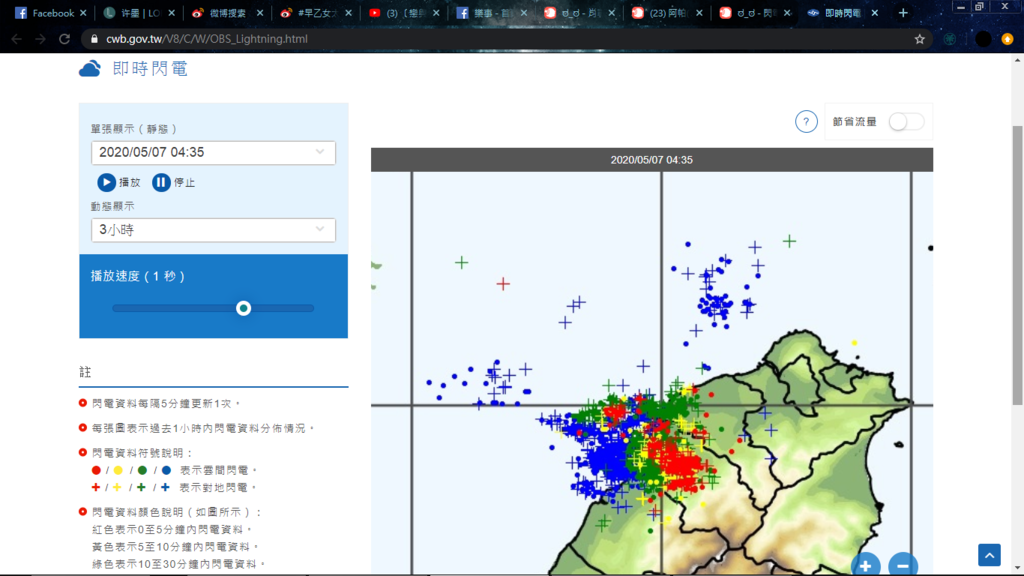Click the map timestamp header 2020/05/07 04:35

click(x=652, y=160)
